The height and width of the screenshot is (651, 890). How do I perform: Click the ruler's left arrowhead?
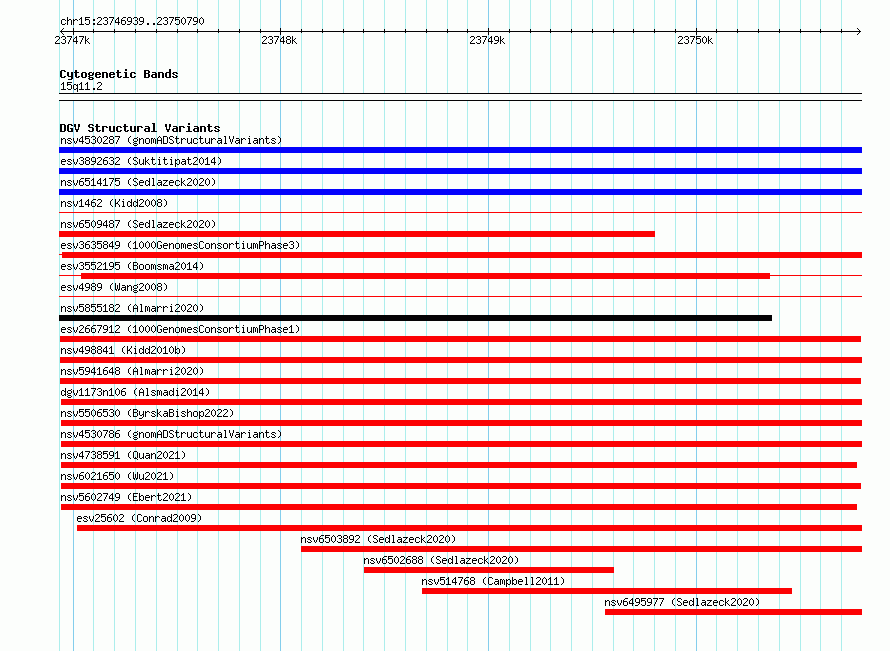point(62,31)
